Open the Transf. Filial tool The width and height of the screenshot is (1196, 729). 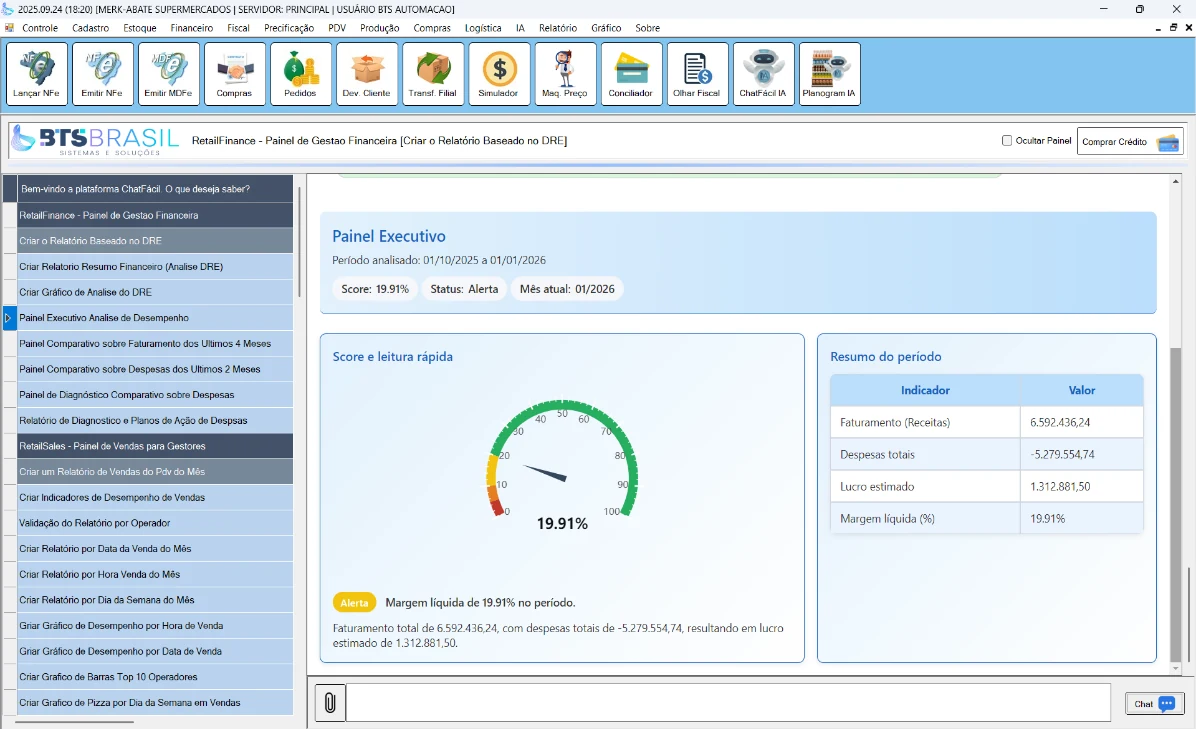pos(433,73)
